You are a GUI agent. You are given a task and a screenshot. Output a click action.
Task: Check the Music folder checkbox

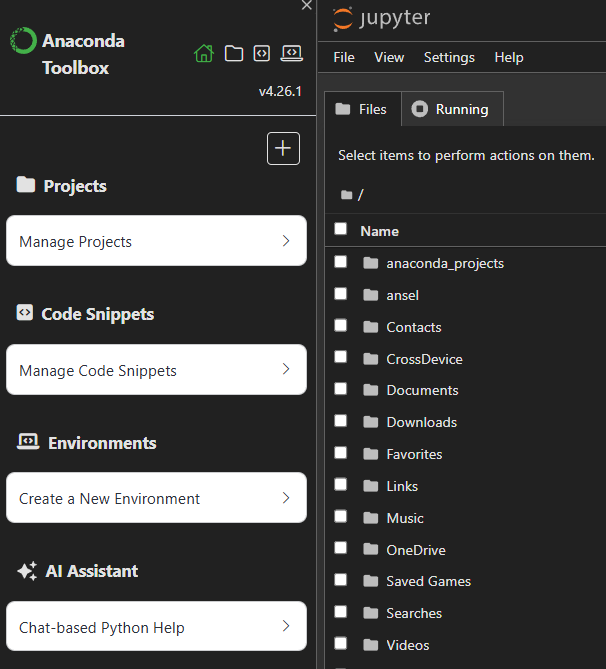[x=341, y=516]
